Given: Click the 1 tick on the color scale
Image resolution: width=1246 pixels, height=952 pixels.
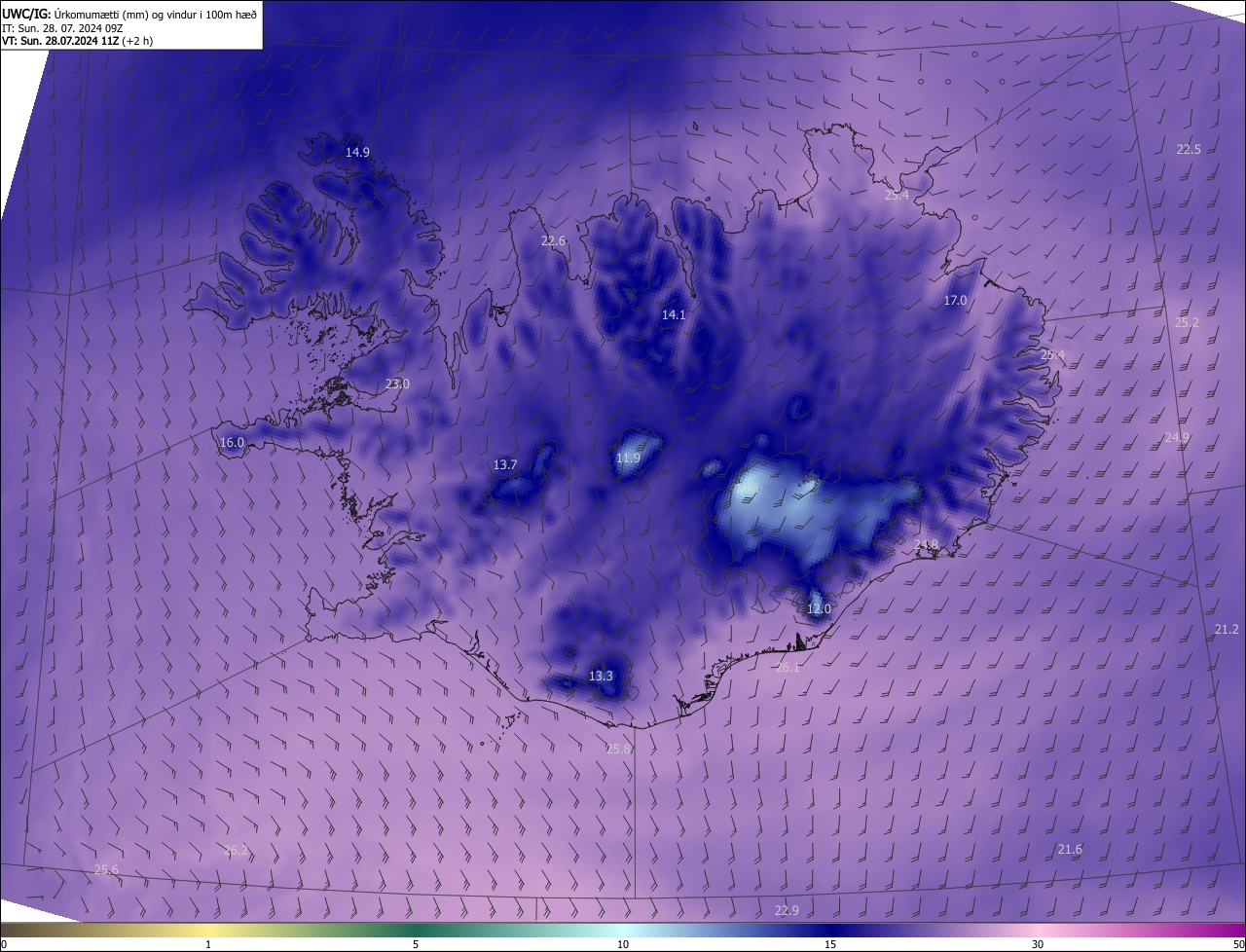Looking at the screenshot, I should [208, 944].
